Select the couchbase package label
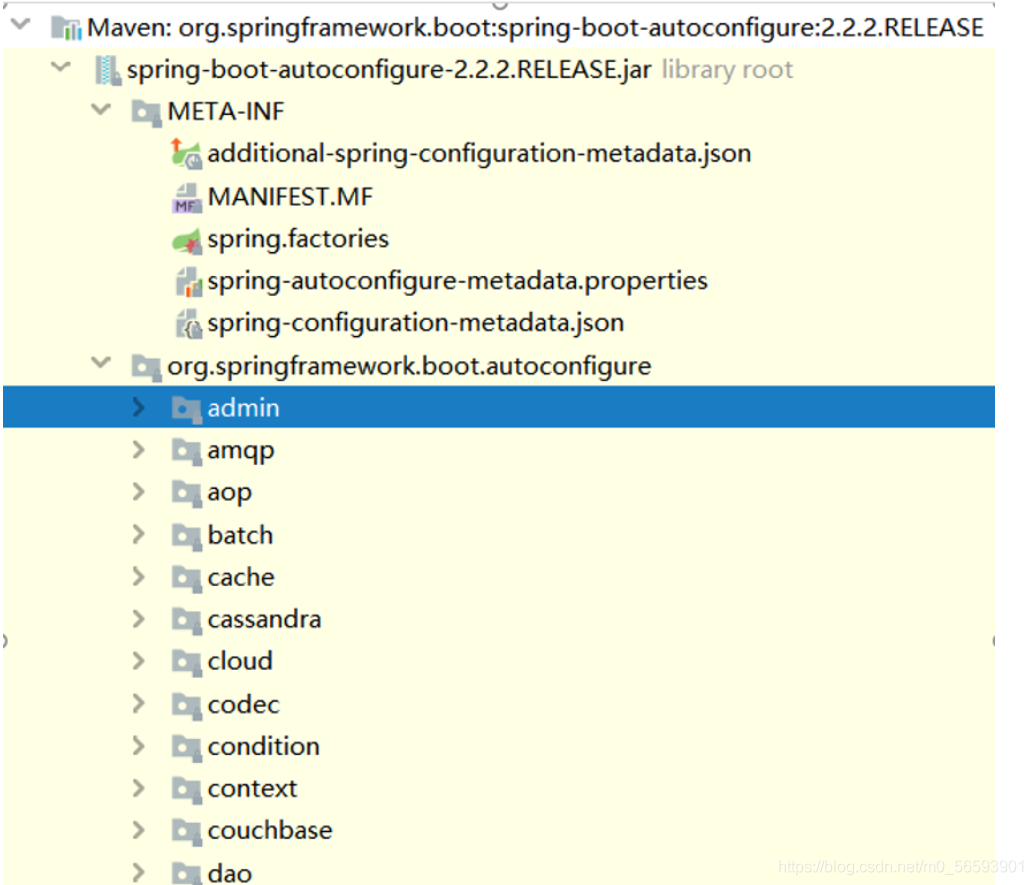The height and width of the screenshot is (885, 1033). 270,832
